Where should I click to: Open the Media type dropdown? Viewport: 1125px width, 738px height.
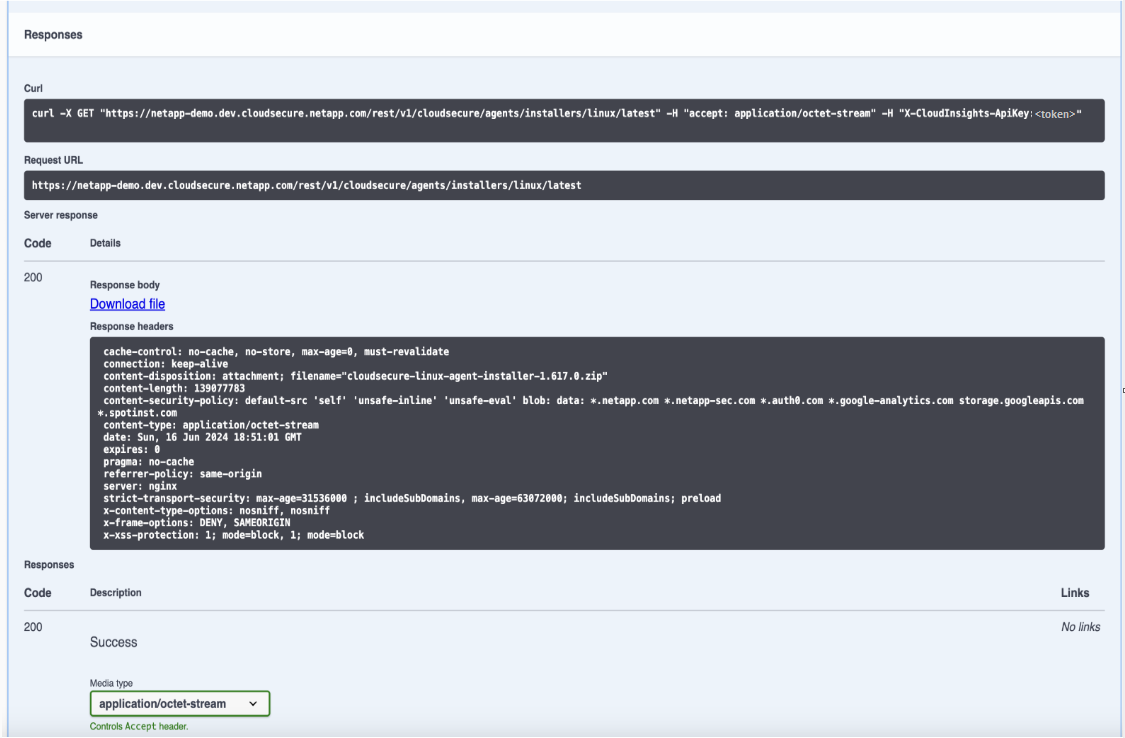click(180, 704)
